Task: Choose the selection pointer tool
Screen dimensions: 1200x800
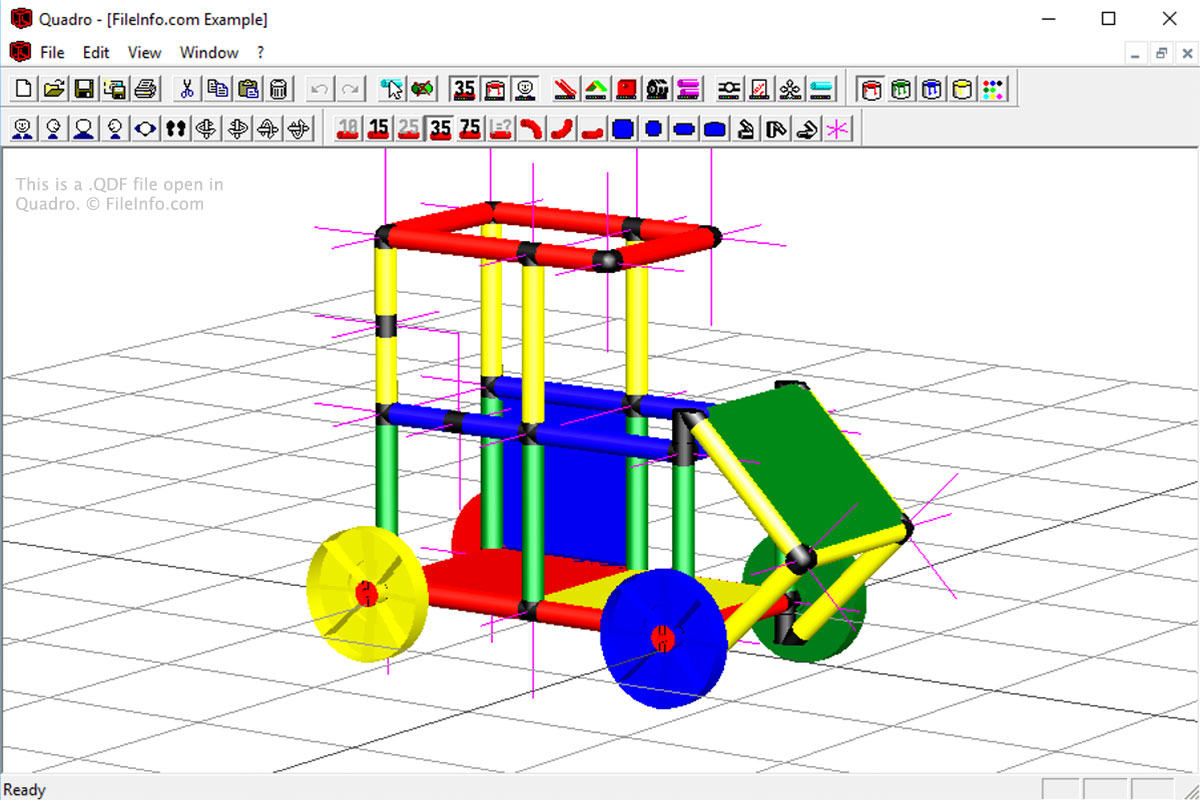Action: click(x=392, y=89)
